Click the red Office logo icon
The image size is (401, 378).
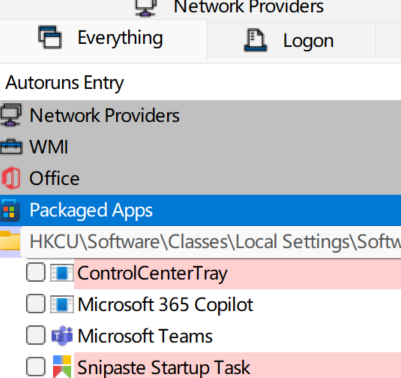click(11, 178)
